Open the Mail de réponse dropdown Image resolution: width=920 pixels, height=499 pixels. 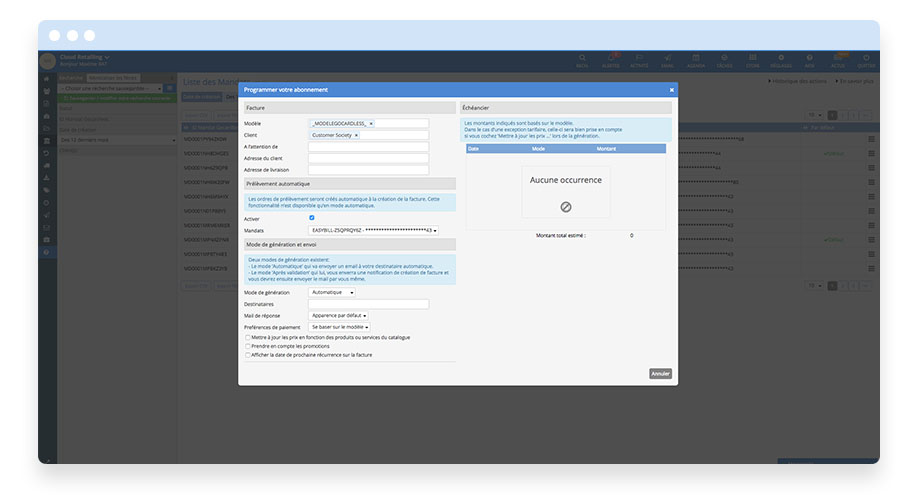(339, 315)
